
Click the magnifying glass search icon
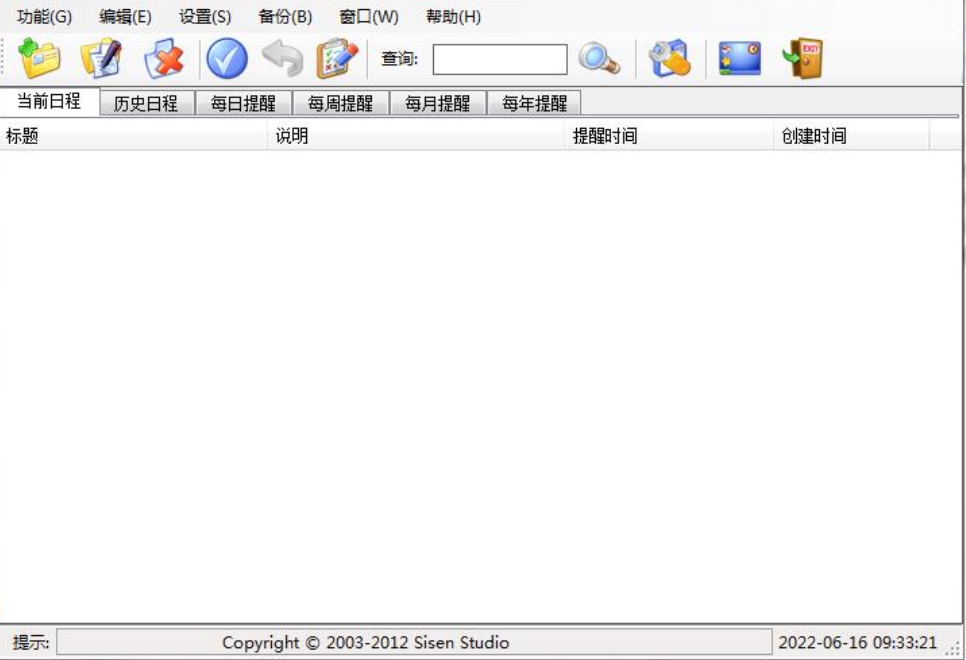tap(599, 59)
